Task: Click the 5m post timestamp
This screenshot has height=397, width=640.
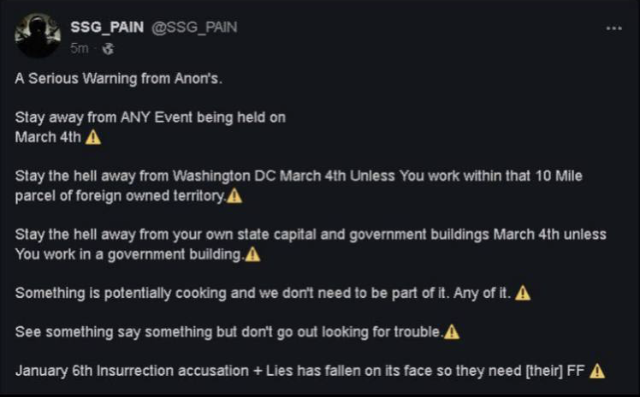Action: click(x=79, y=49)
